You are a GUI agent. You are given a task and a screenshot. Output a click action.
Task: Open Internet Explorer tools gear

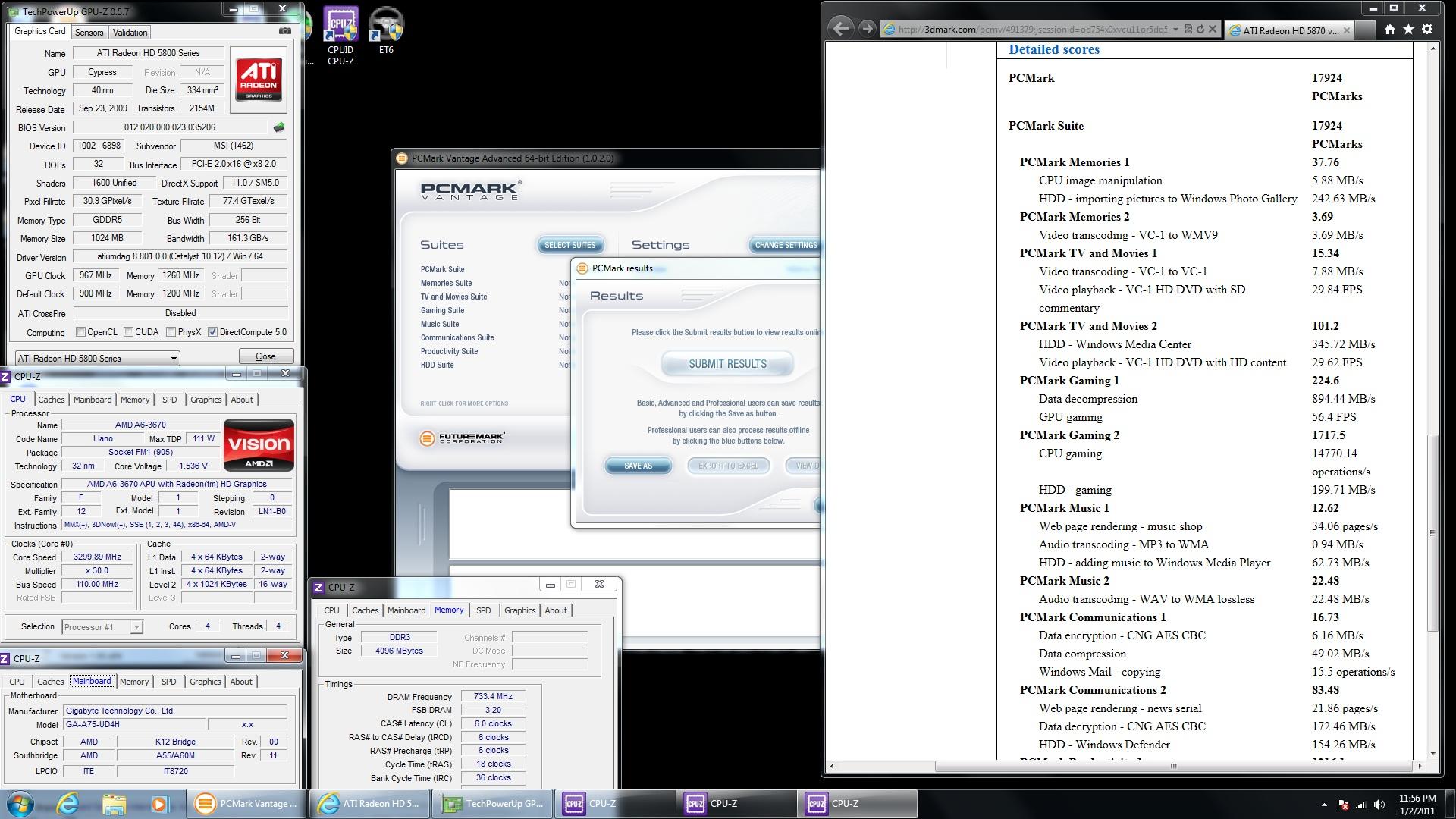tap(1427, 30)
